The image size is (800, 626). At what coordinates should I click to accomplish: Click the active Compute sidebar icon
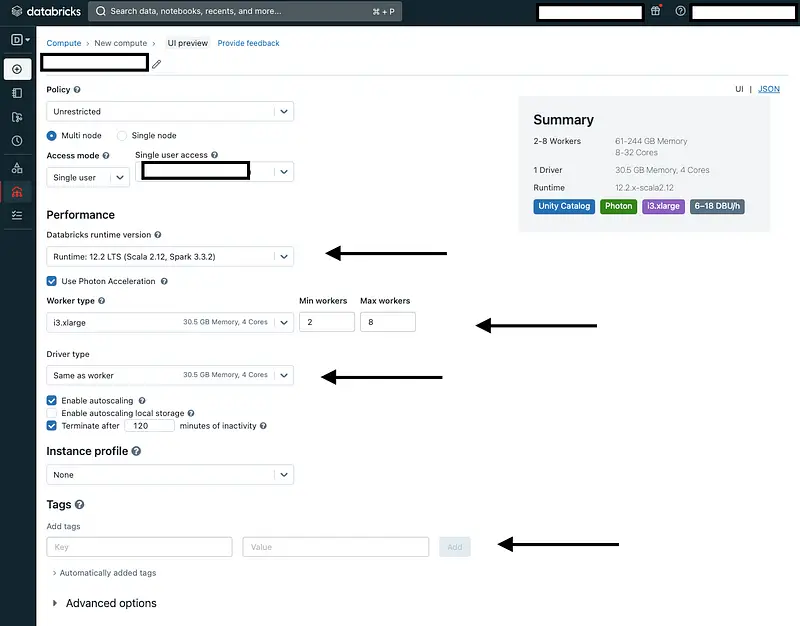pos(17,191)
